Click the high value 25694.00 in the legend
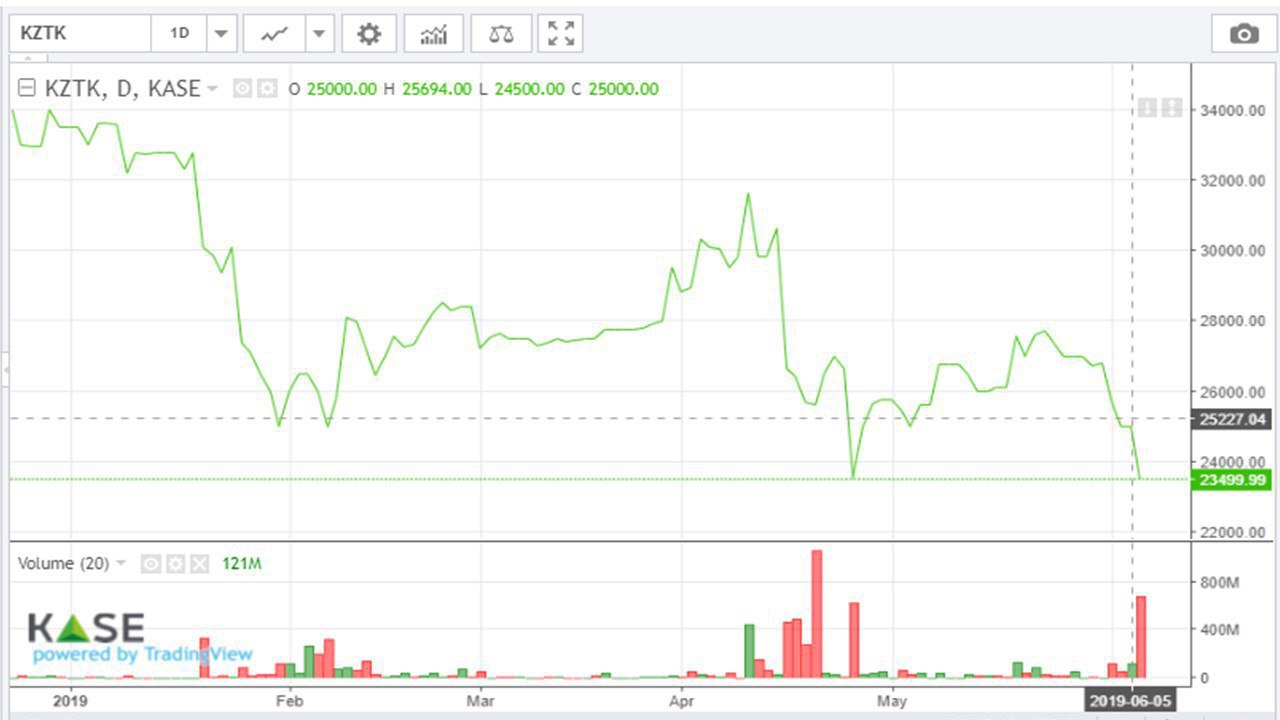 (x=436, y=89)
